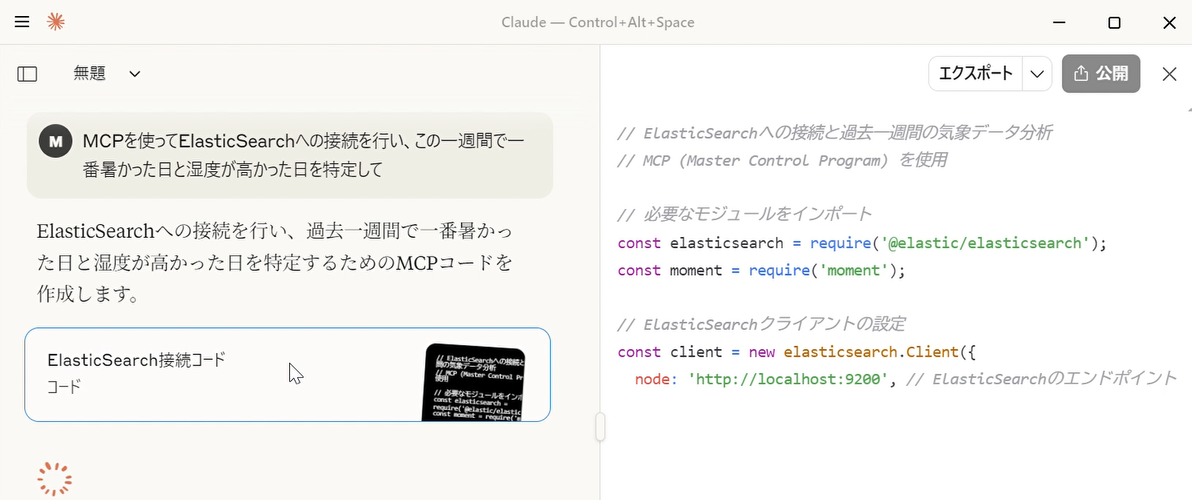Screen dimensions: 1192x500
Task: Minimize the Claude window
Action: 1058,23
